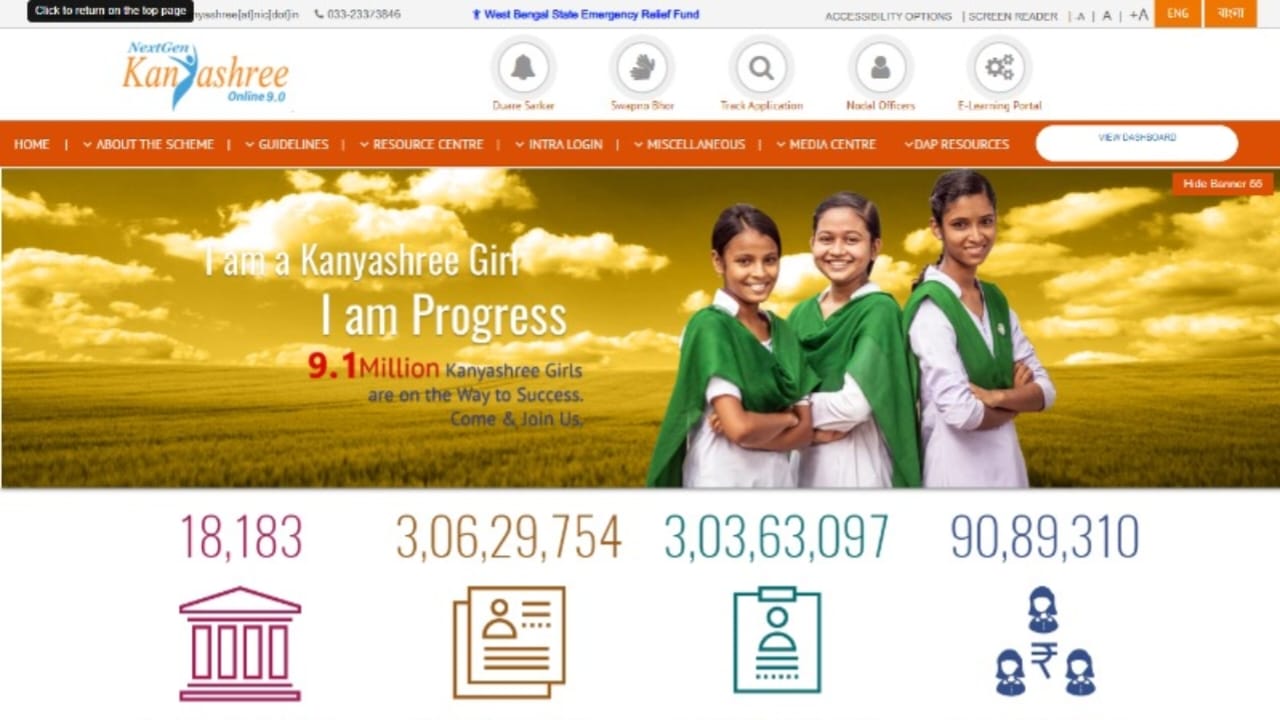1280x720 pixels.
Task: Expand the DAP Resources dropdown
Action: point(956,144)
